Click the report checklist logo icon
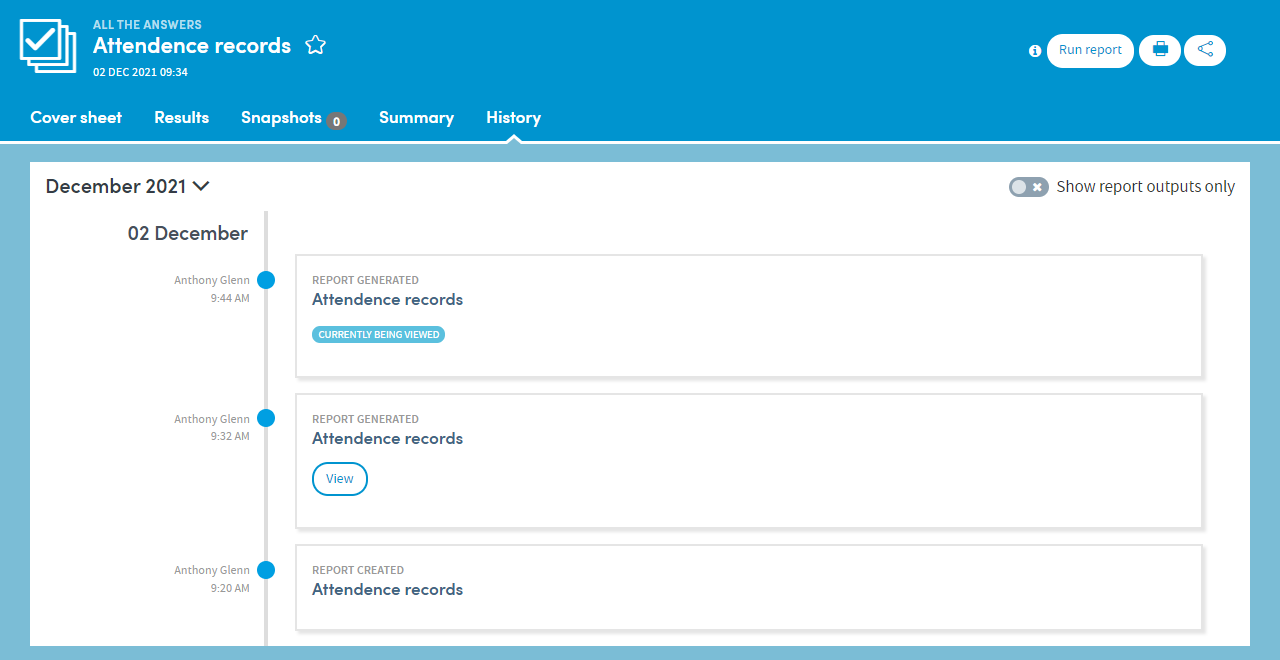Screen dimensions: 1280x660 coord(48,46)
